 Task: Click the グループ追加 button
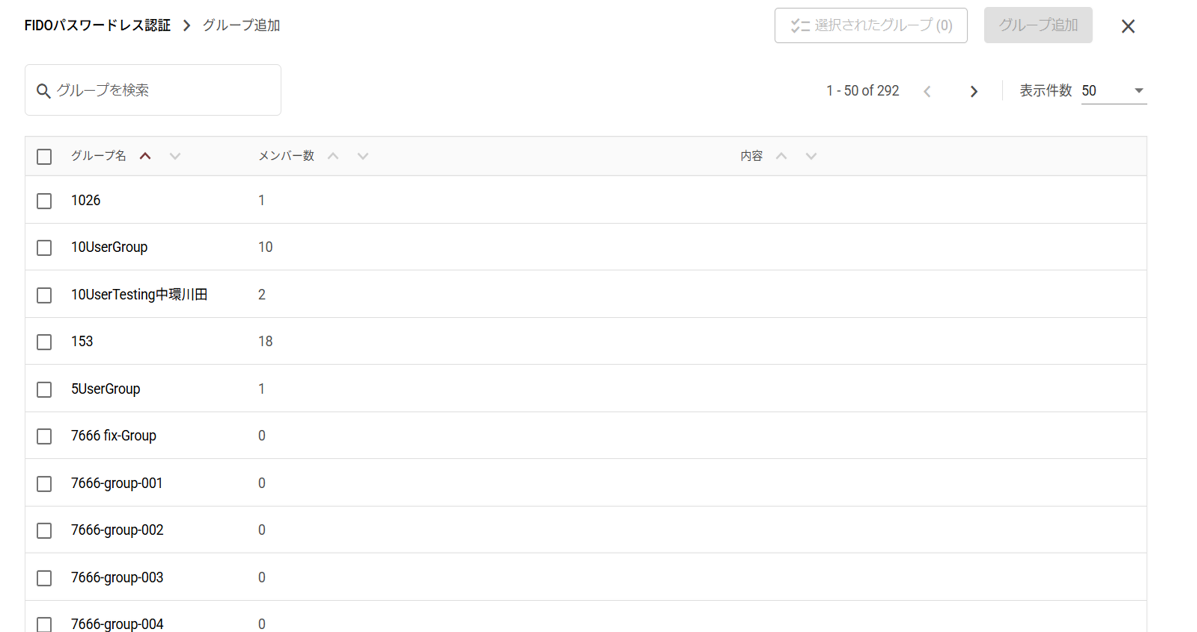point(1038,25)
